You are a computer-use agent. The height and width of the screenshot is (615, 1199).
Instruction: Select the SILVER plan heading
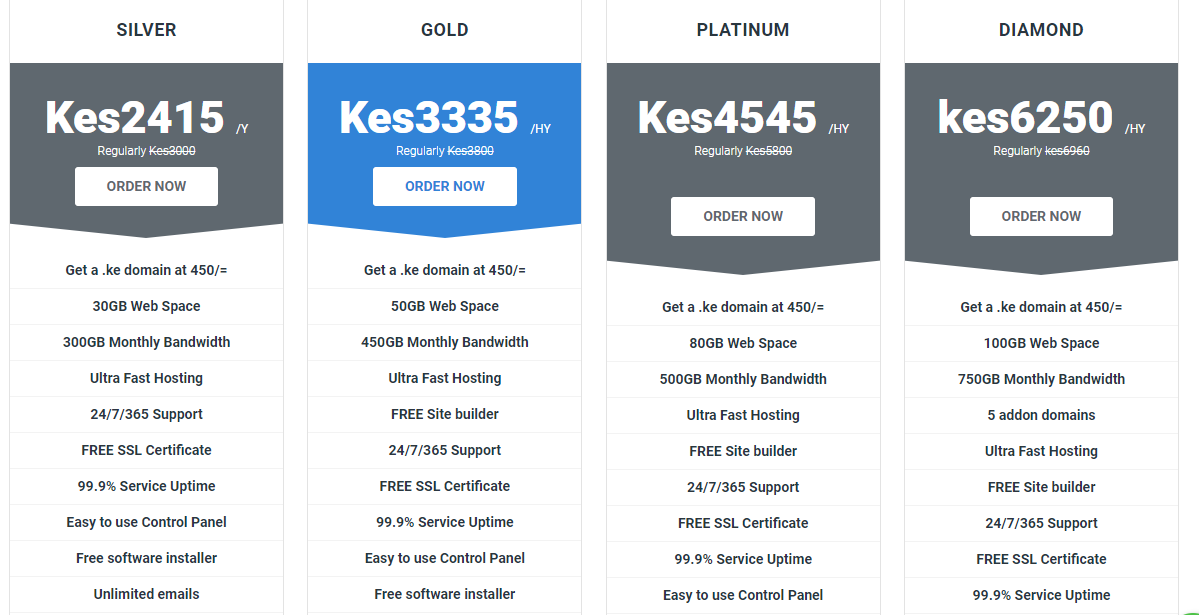coord(146,30)
